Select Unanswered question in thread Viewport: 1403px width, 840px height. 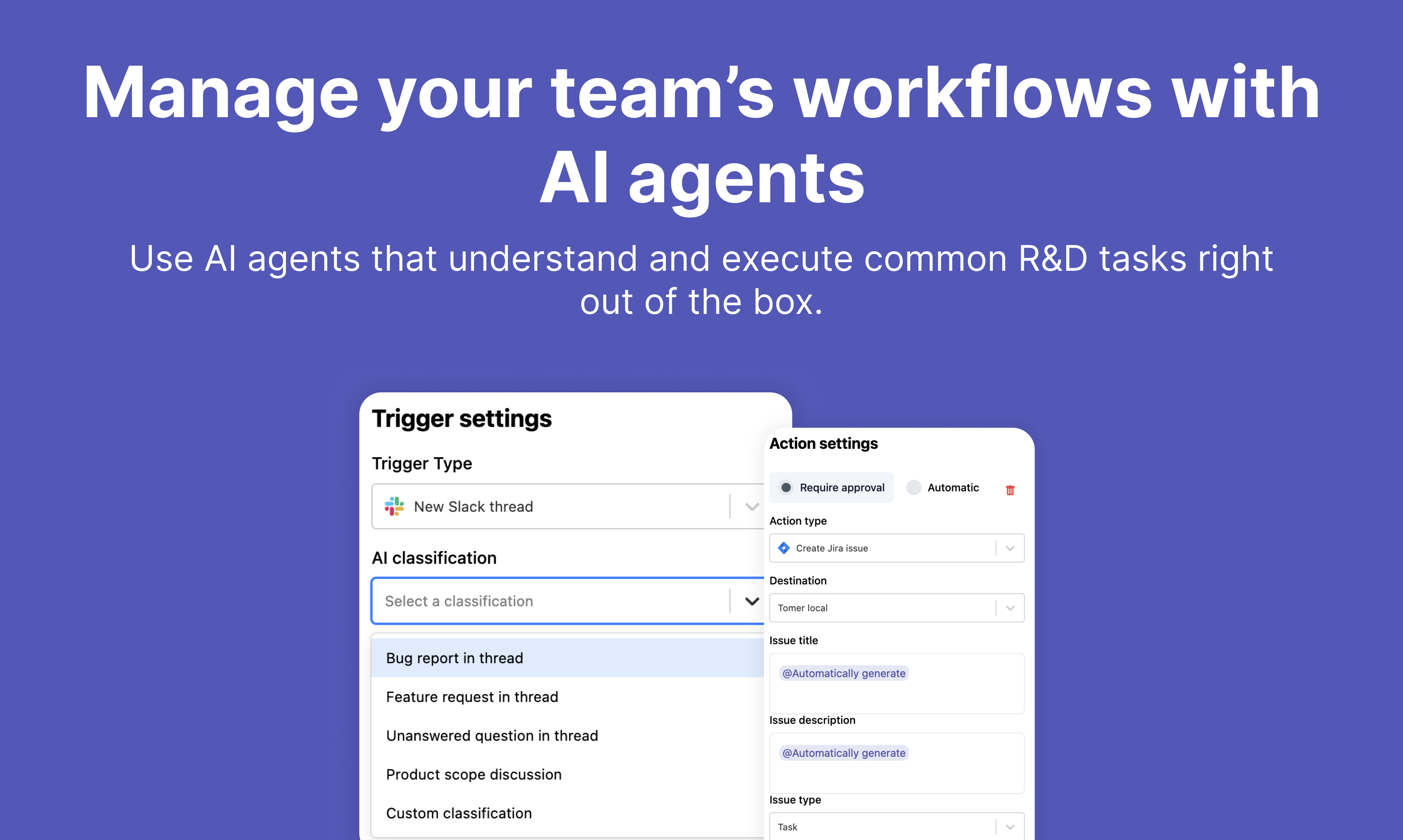pos(492,735)
